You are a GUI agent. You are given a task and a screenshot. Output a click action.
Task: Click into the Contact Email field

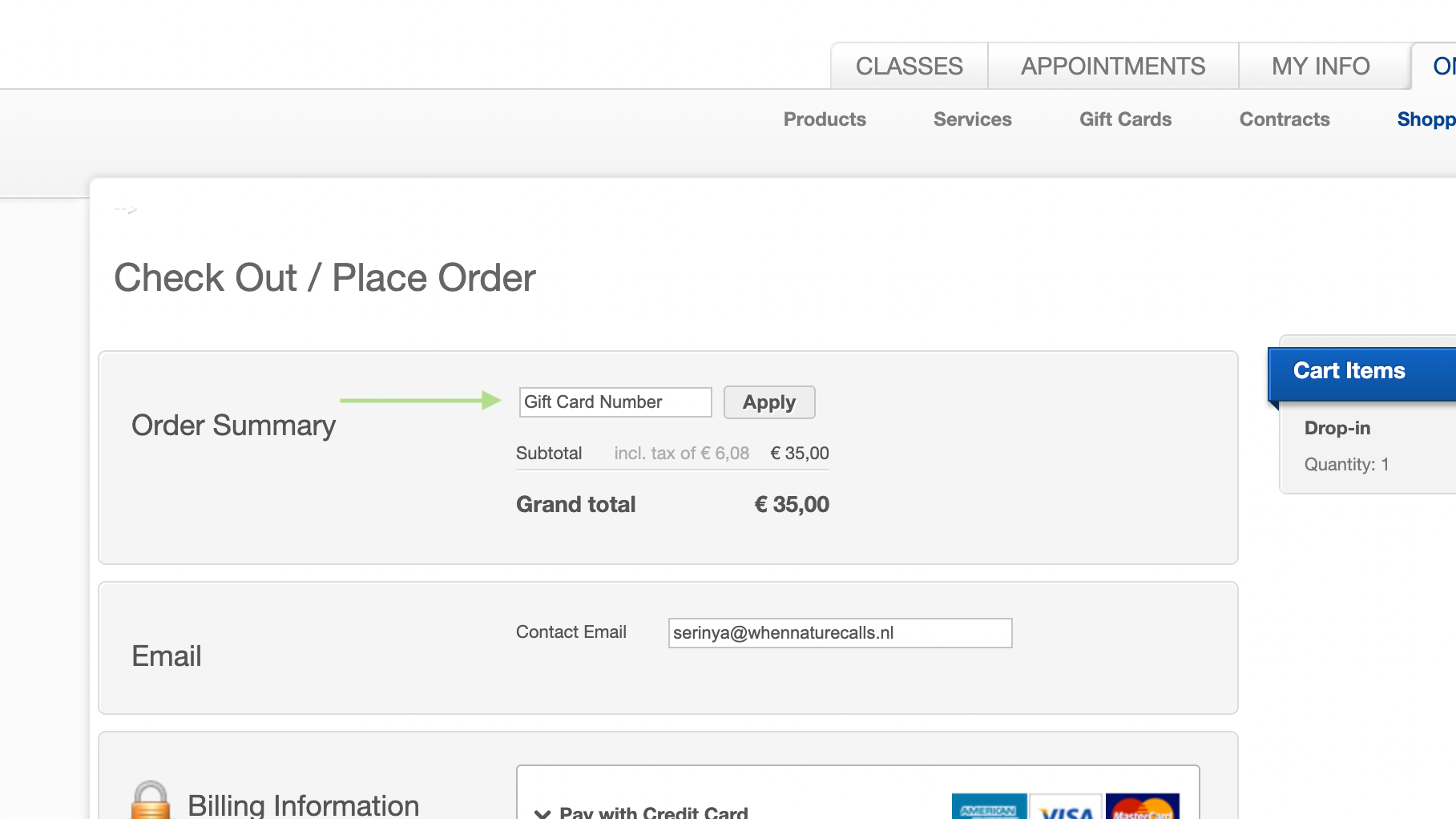point(839,633)
